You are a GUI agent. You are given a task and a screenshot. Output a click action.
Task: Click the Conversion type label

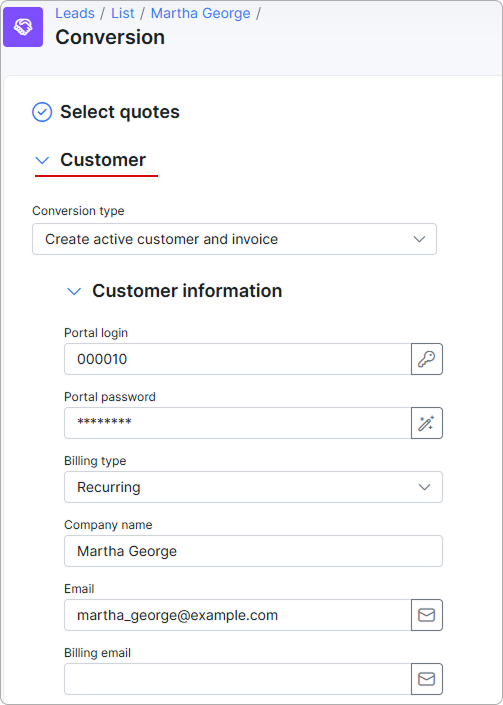point(78,211)
